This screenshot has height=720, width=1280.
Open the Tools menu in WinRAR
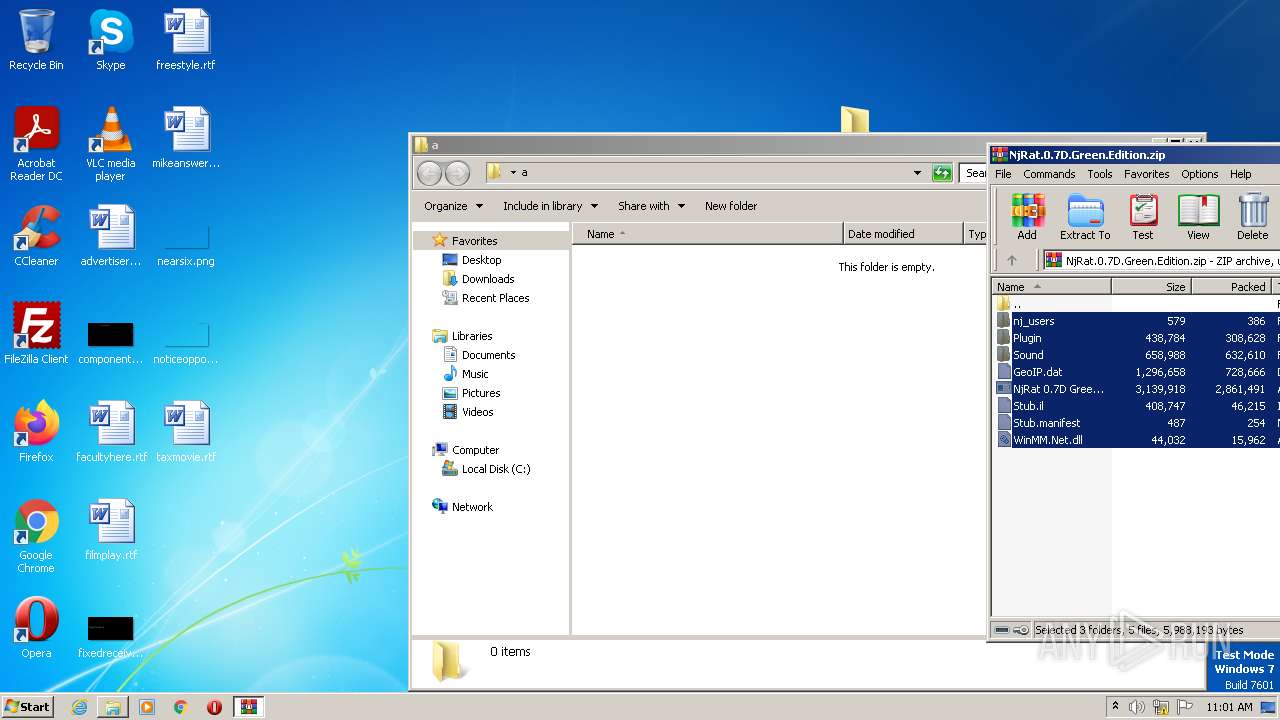point(1100,174)
